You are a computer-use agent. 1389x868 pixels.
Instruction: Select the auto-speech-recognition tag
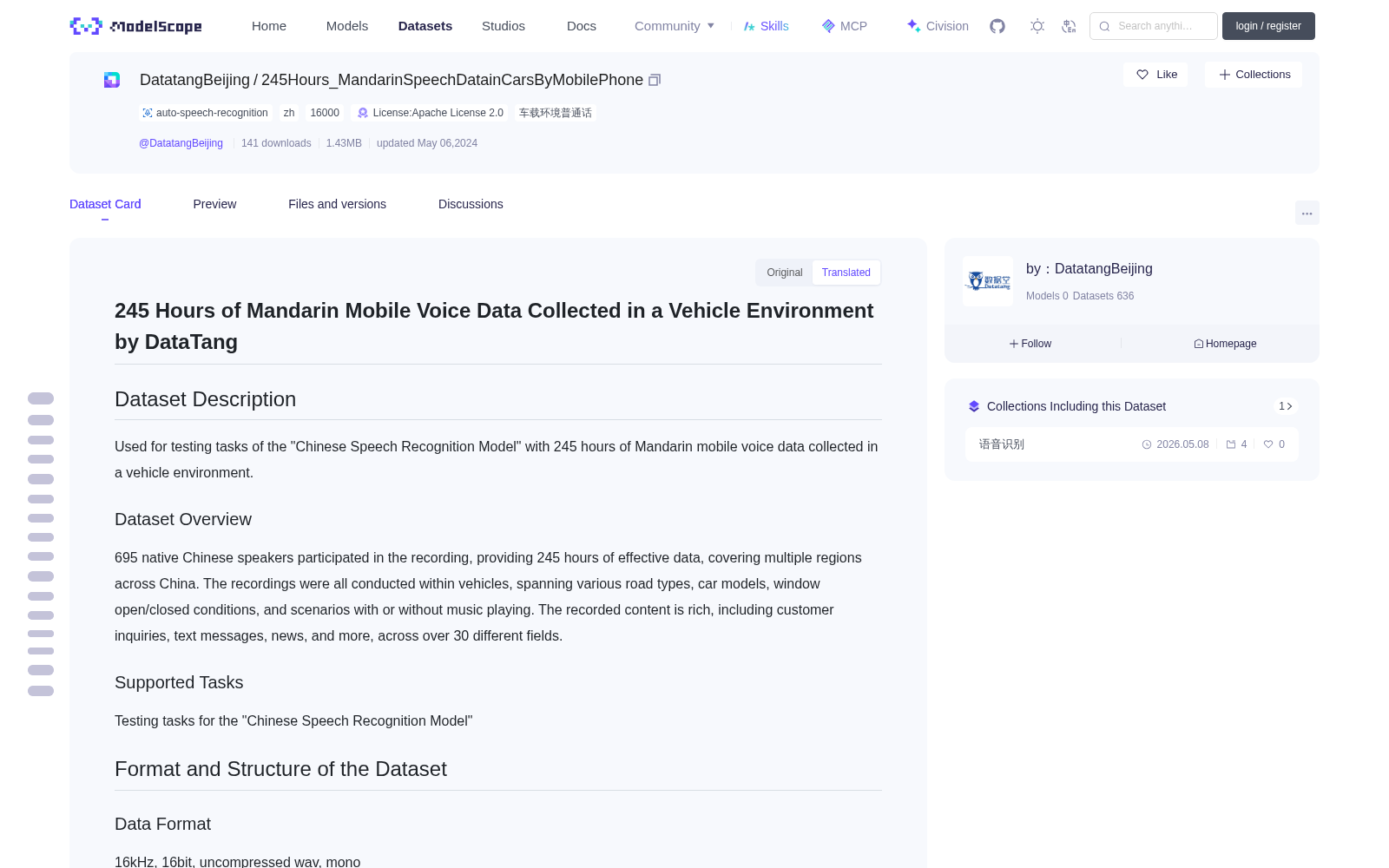[x=206, y=113]
